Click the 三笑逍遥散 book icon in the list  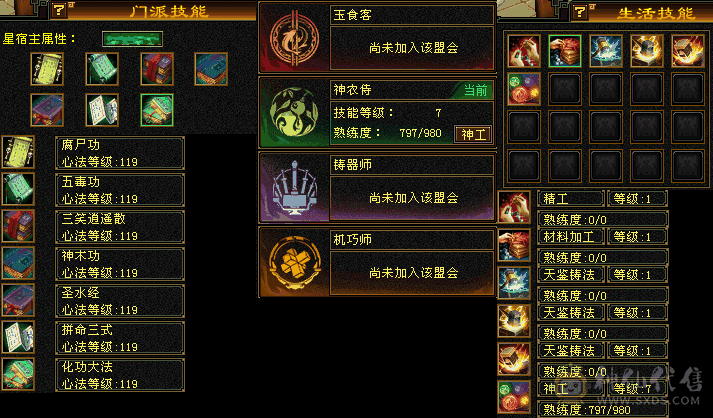pyautogui.click(x=18, y=226)
